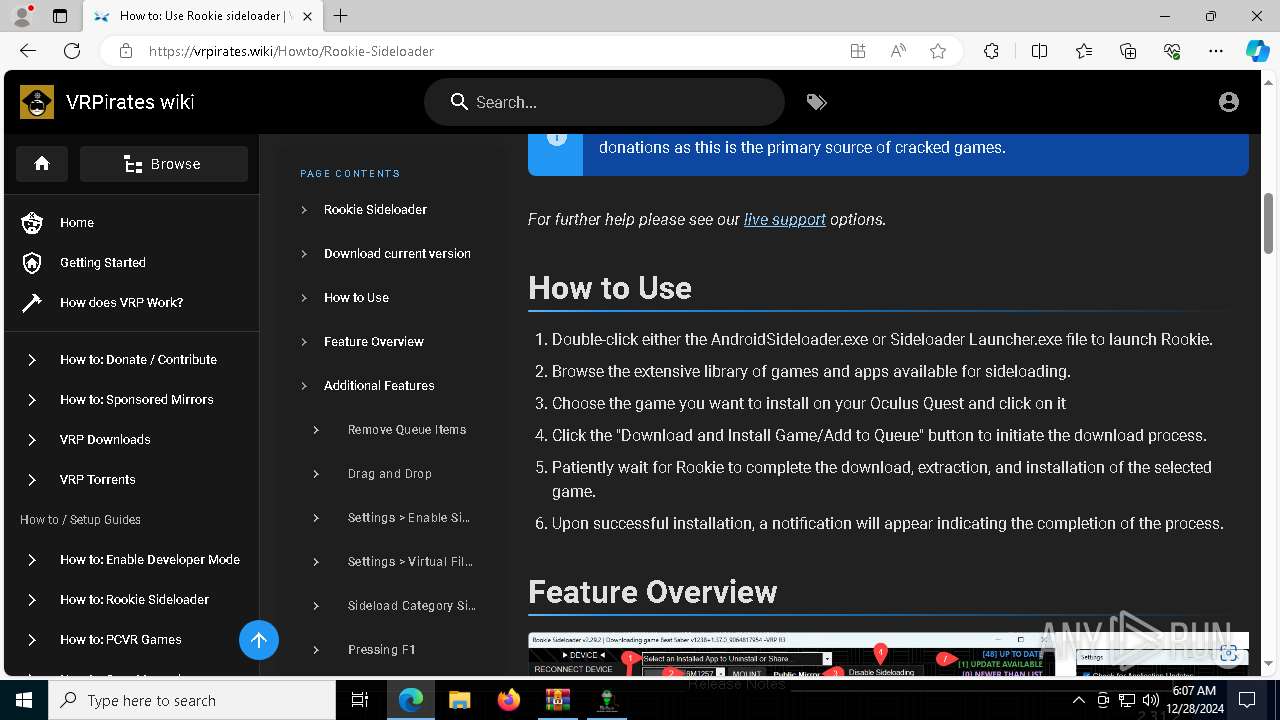Open Firefox from the taskbar

coord(508,700)
